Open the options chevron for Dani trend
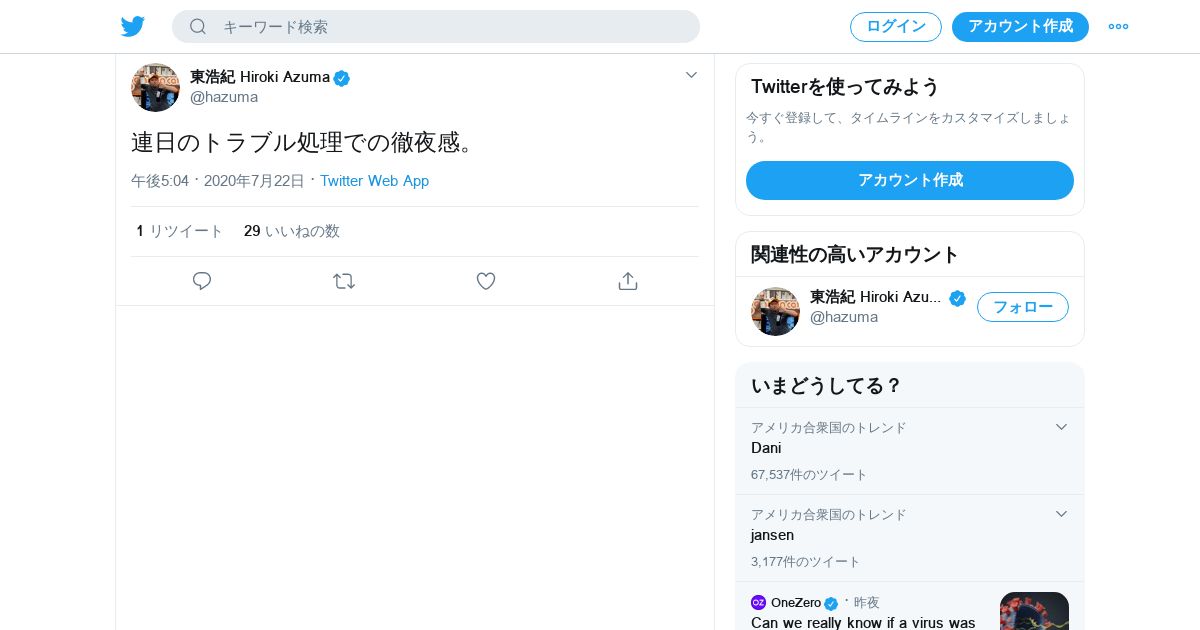Screen dimensions: 1200x630 coord(1061,427)
